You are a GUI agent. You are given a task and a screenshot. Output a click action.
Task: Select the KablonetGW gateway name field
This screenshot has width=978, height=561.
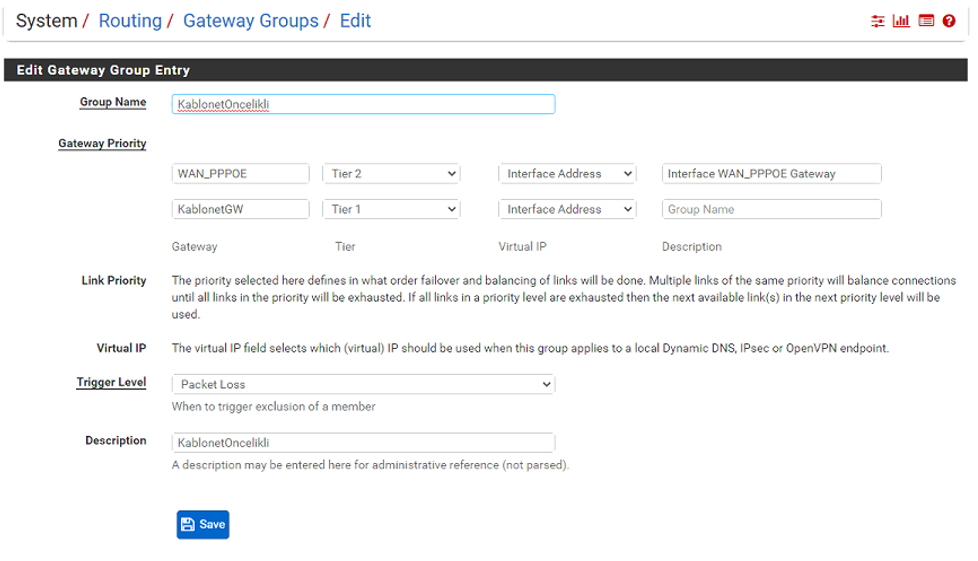click(240, 210)
